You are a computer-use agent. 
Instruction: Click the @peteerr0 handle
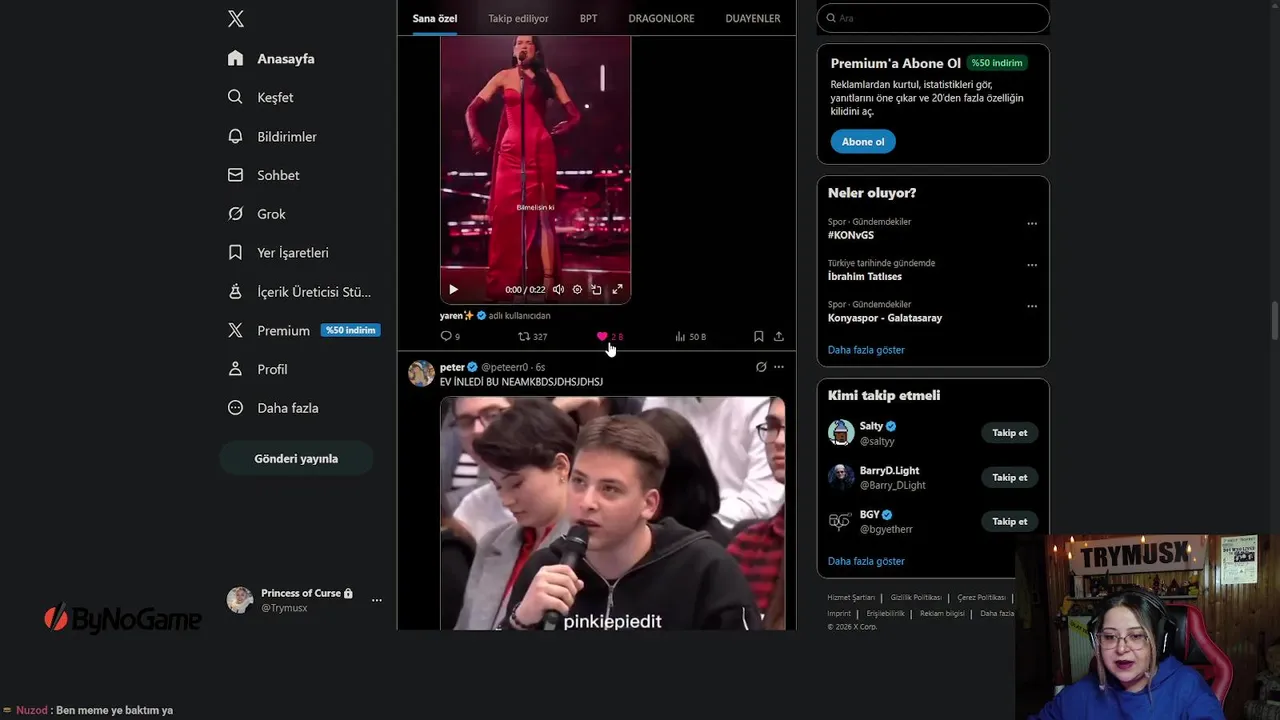[504, 367]
